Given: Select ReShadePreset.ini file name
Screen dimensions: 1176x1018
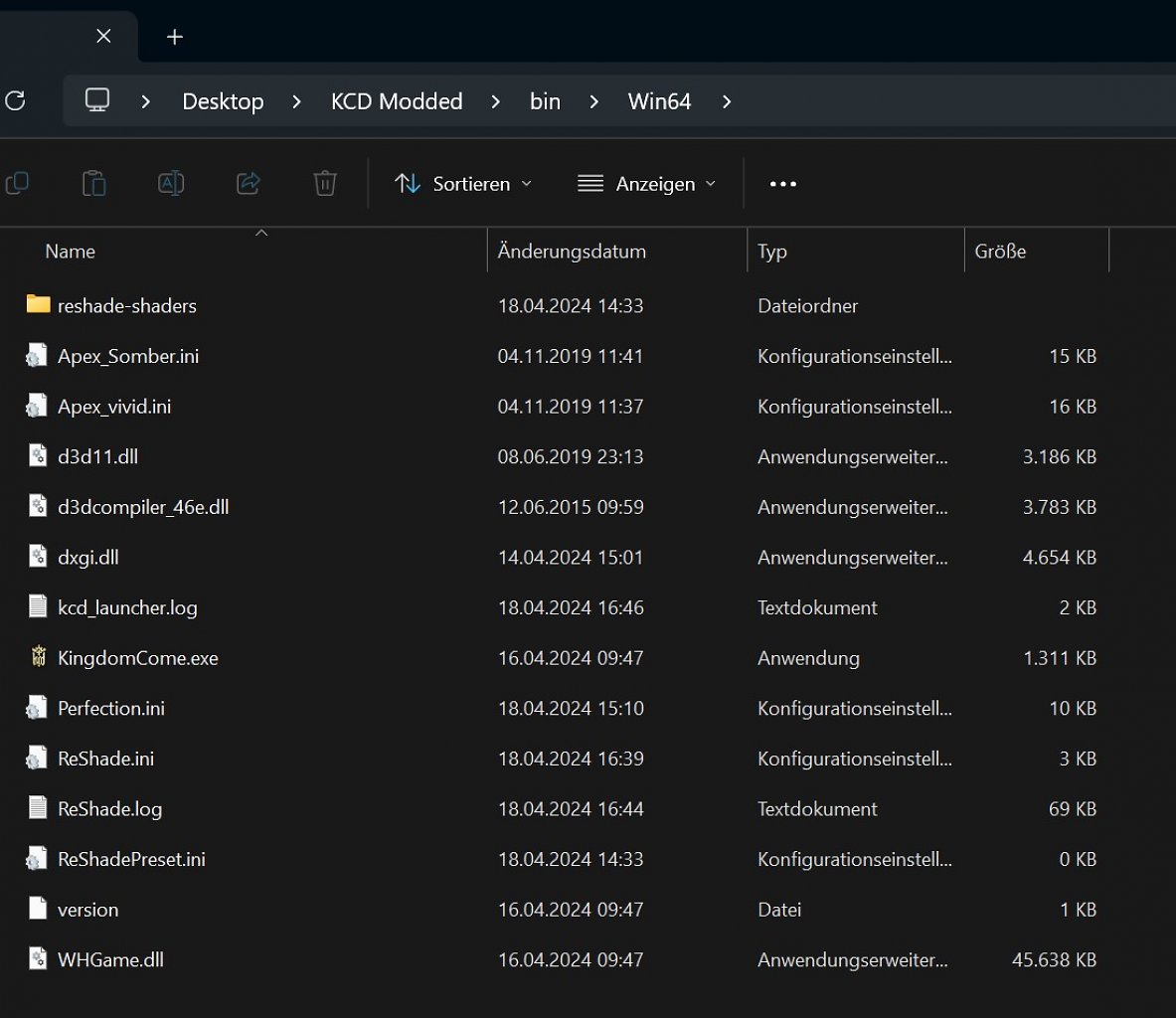Looking at the screenshot, I should (131, 858).
